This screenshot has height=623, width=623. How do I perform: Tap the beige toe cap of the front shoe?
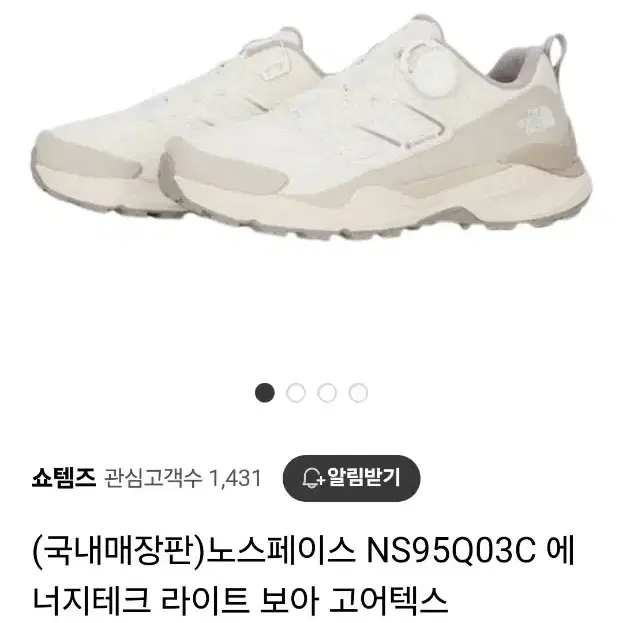pos(222,172)
